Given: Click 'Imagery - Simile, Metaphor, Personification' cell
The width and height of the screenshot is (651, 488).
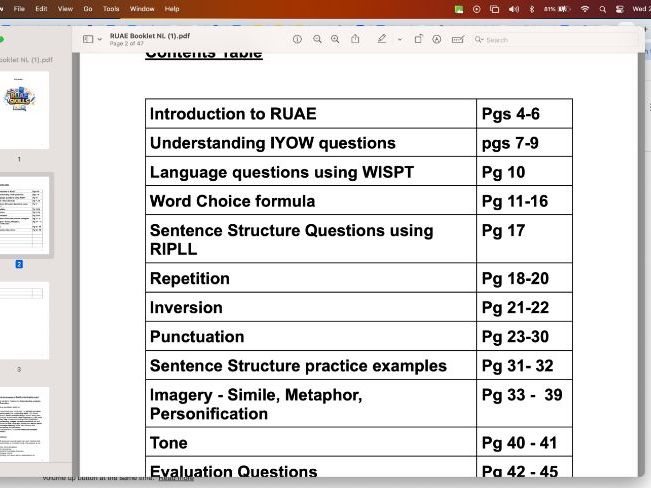Looking at the screenshot, I should coord(311,404).
